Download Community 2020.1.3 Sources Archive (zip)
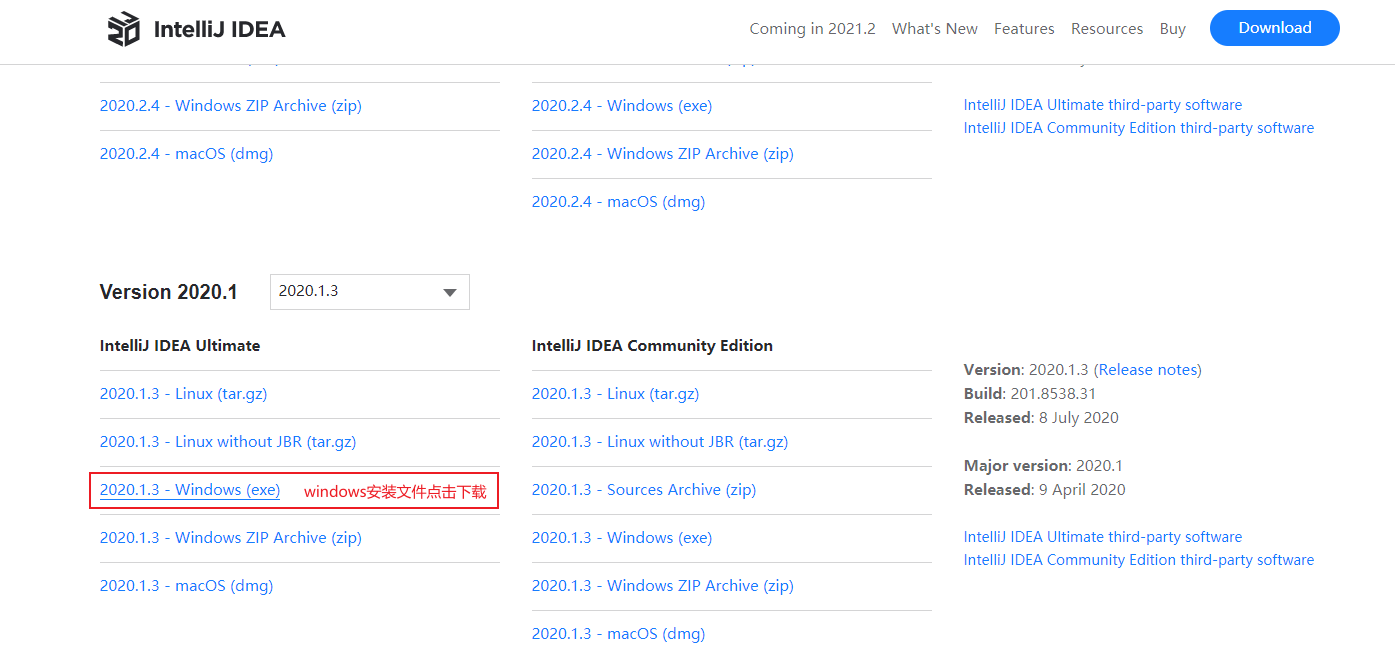1395x668 pixels. 644,490
